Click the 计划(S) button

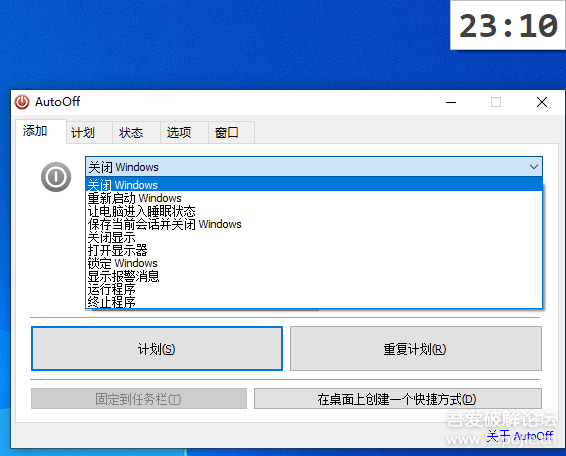pyautogui.click(x=157, y=349)
